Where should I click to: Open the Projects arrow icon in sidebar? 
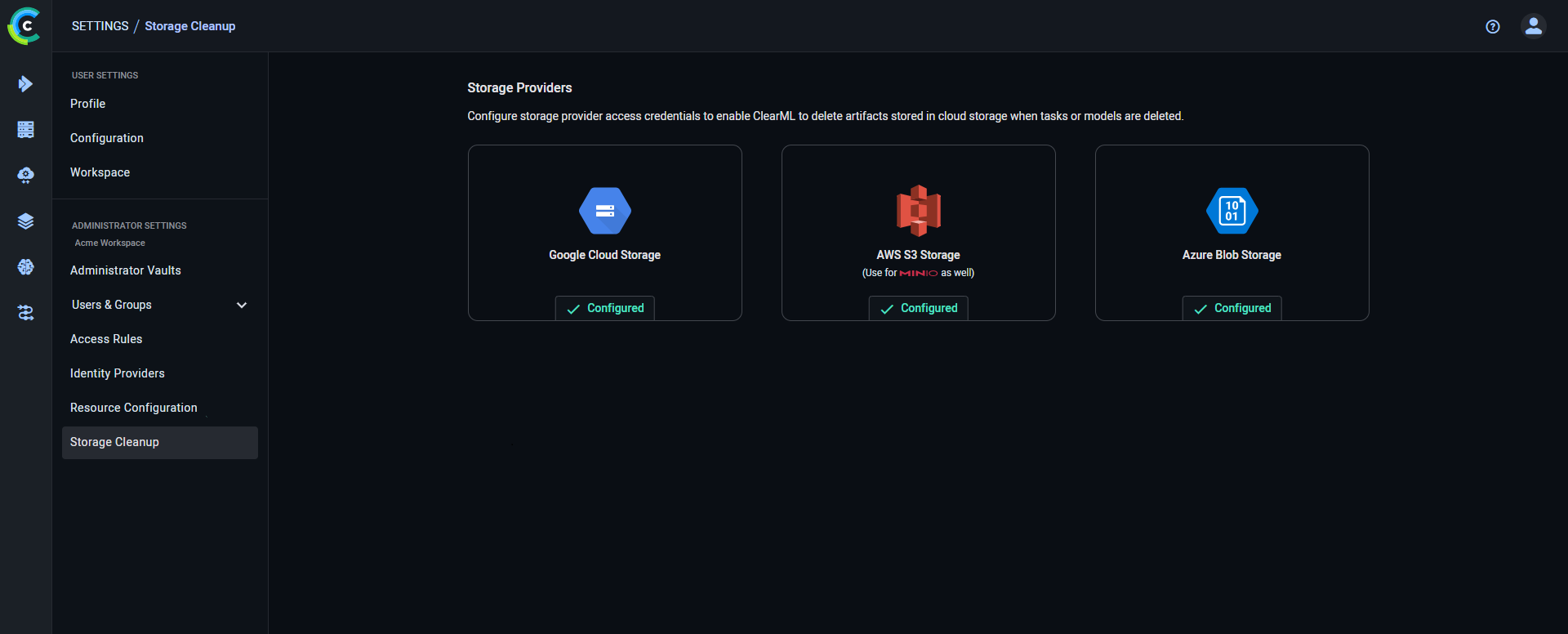pos(25,84)
